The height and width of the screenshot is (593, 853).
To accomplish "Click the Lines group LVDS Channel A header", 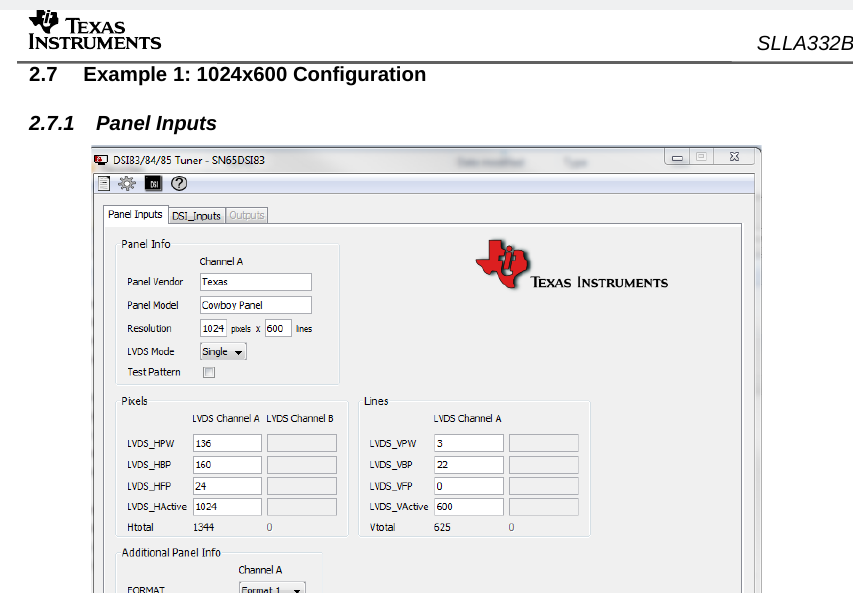I will (467, 418).
